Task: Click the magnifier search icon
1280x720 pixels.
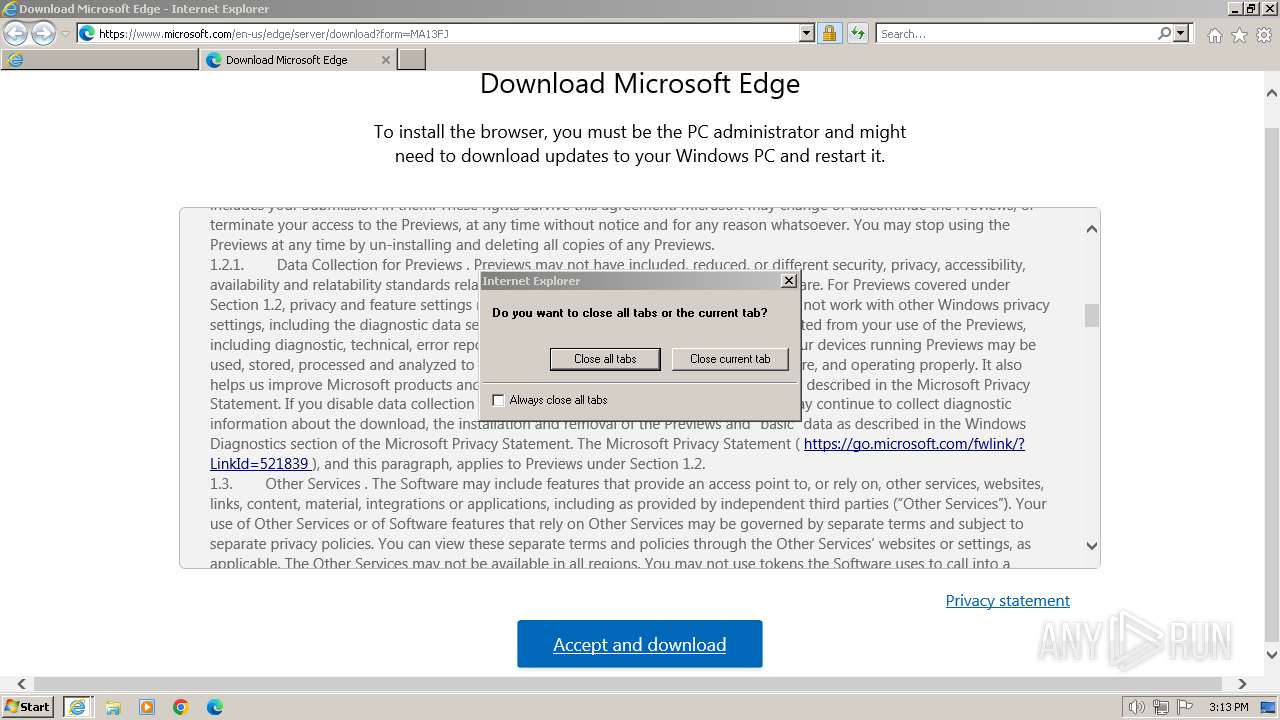Action: (x=1164, y=33)
